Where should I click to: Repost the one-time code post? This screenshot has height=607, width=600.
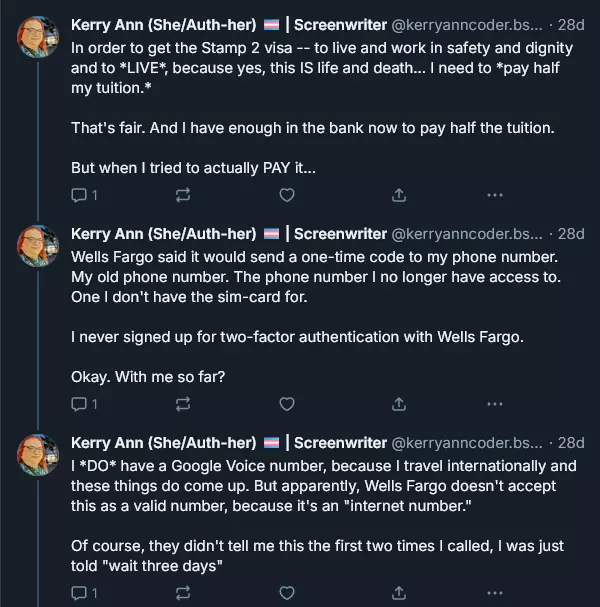[x=183, y=404]
